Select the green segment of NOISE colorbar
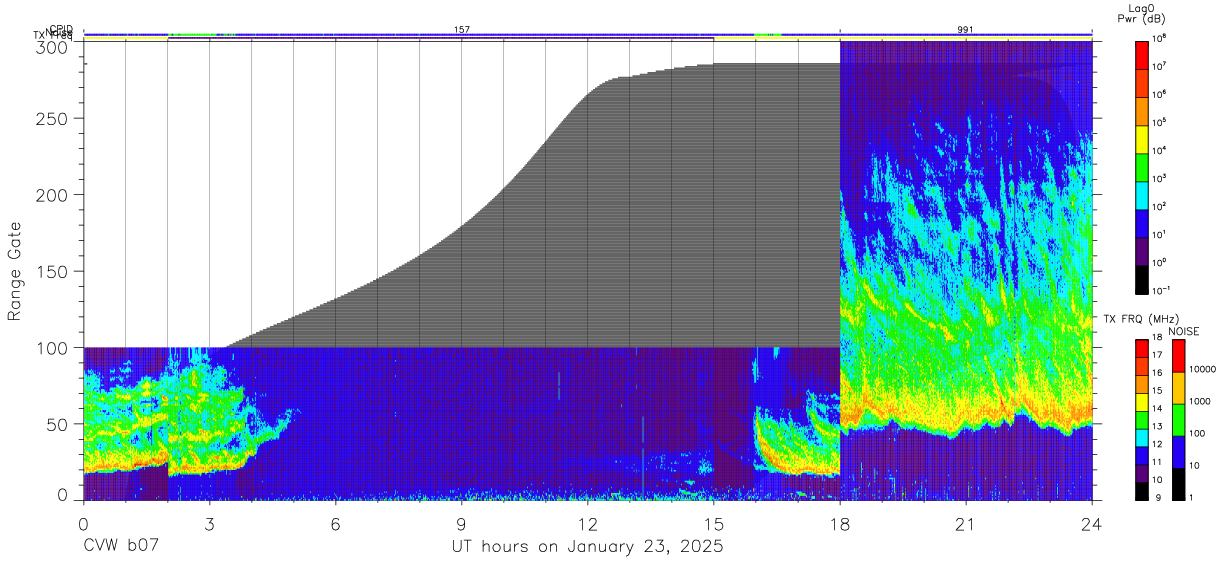1228x567 pixels. point(1178,420)
